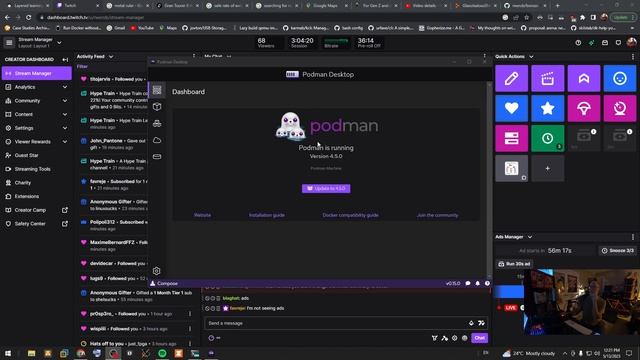
Task: Open Images cloud icon in Podman sidebar
Action: tap(157, 140)
